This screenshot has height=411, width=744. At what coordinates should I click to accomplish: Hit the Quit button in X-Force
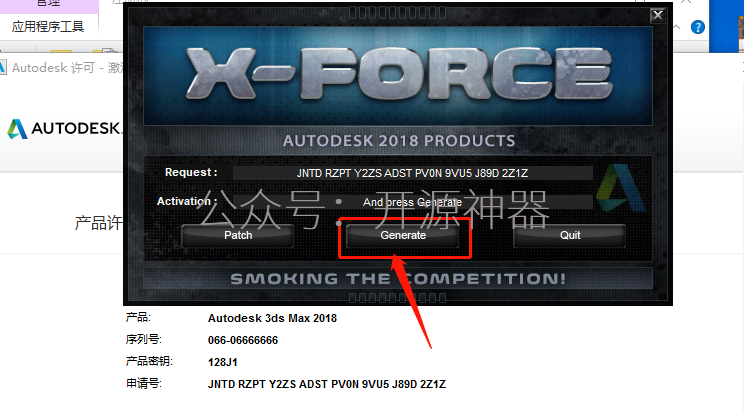click(x=569, y=235)
